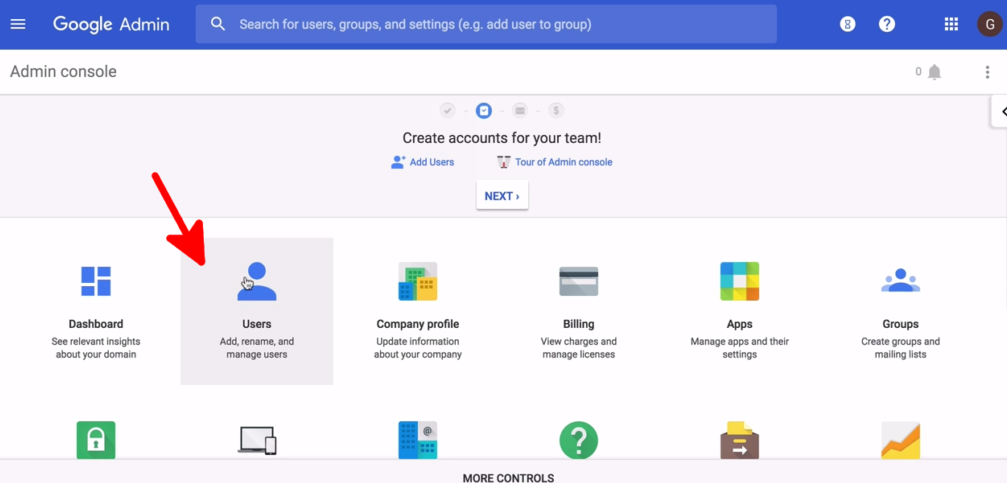This screenshot has width=1007, height=483.
Task: Open the account avatar 'G'
Action: click(x=989, y=24)
